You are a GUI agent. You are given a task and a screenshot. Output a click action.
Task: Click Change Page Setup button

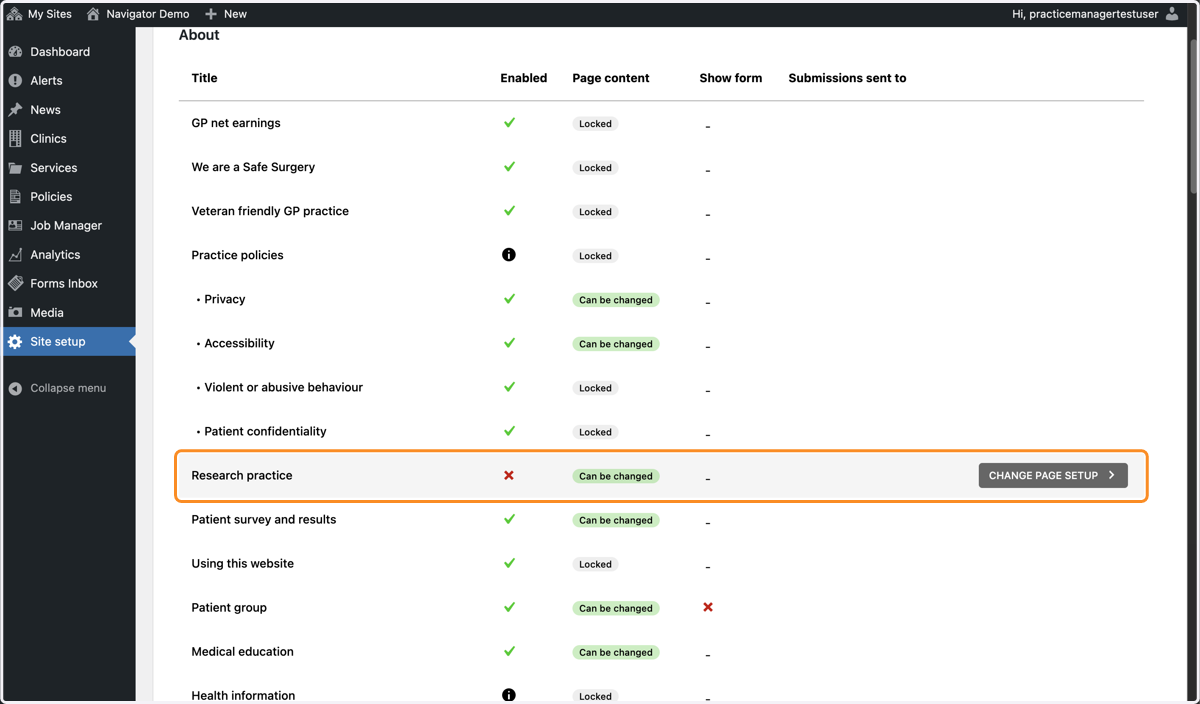pyautogui.click(x=1053, y=475)
